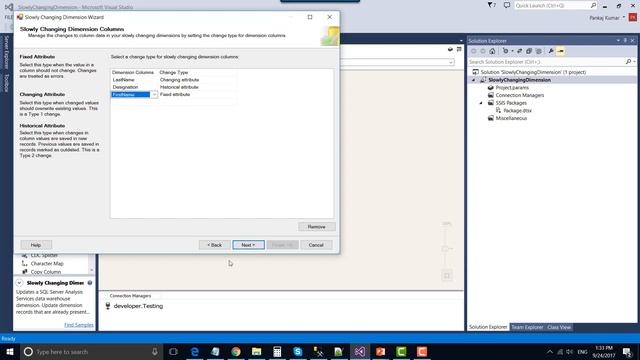Open the FirstName dimension column dropdown
Image resolution: width=640 pixels, height=360 pixels.
[154, 95]
